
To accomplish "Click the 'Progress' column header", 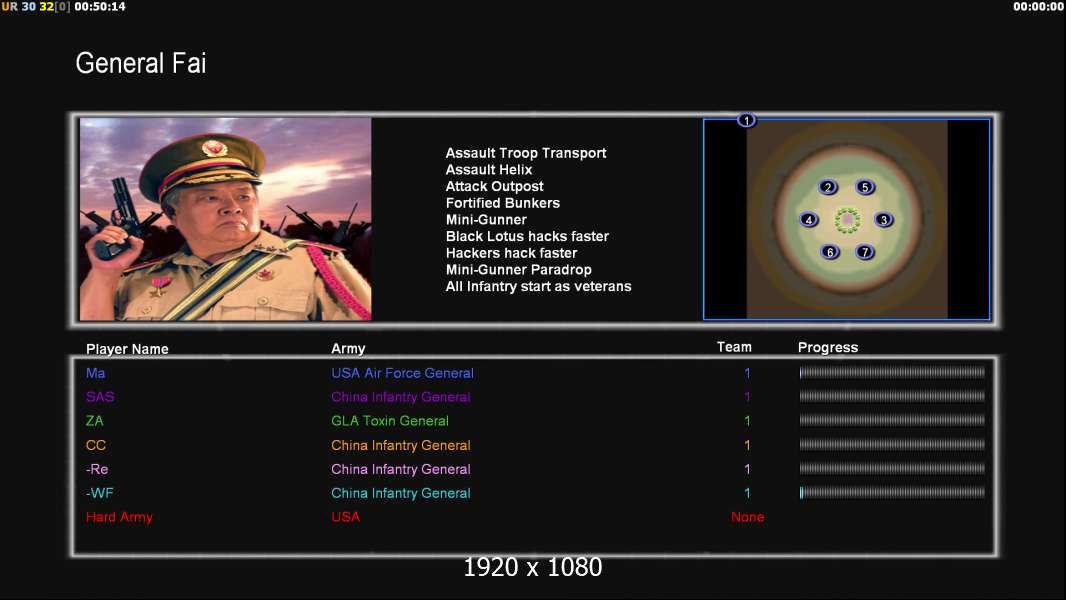I will pyautogui.click(x=827, y=347).
